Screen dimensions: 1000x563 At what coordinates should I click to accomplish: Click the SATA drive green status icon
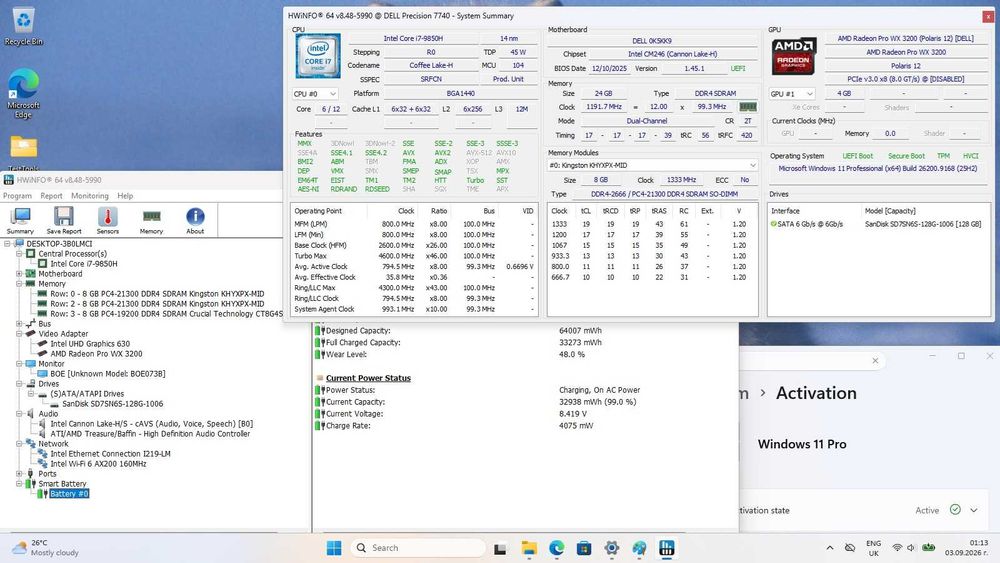[x=774, y=224]
